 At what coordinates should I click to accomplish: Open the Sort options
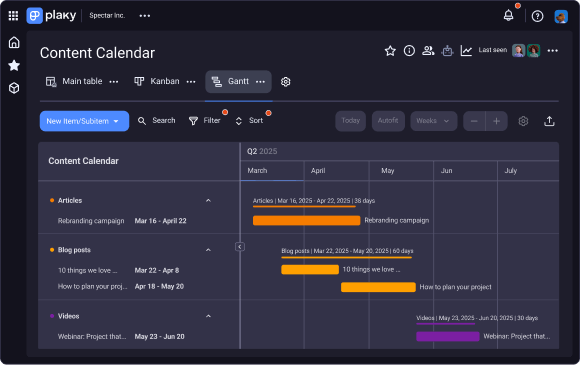click(249, 121)
